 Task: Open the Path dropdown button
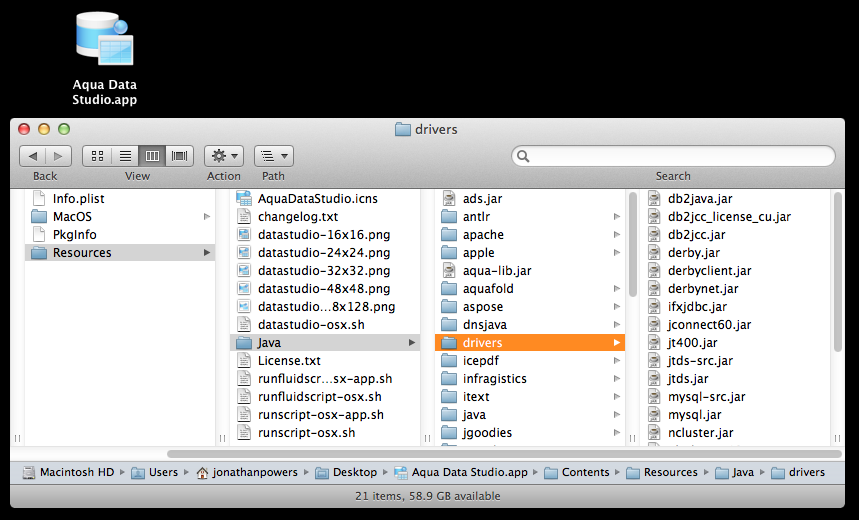tap(274, 156)
